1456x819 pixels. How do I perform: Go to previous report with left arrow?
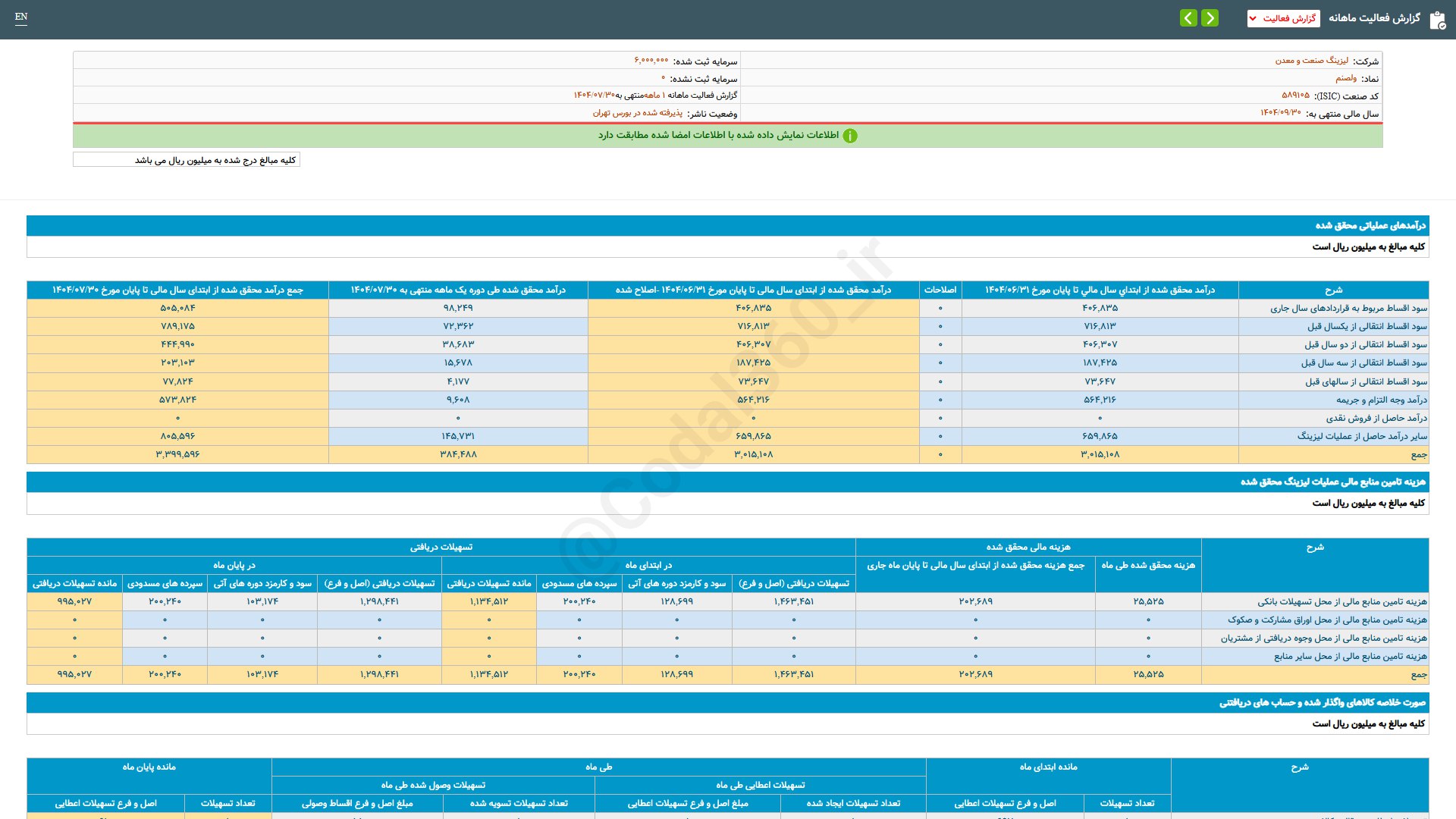tap(1188, 17)
